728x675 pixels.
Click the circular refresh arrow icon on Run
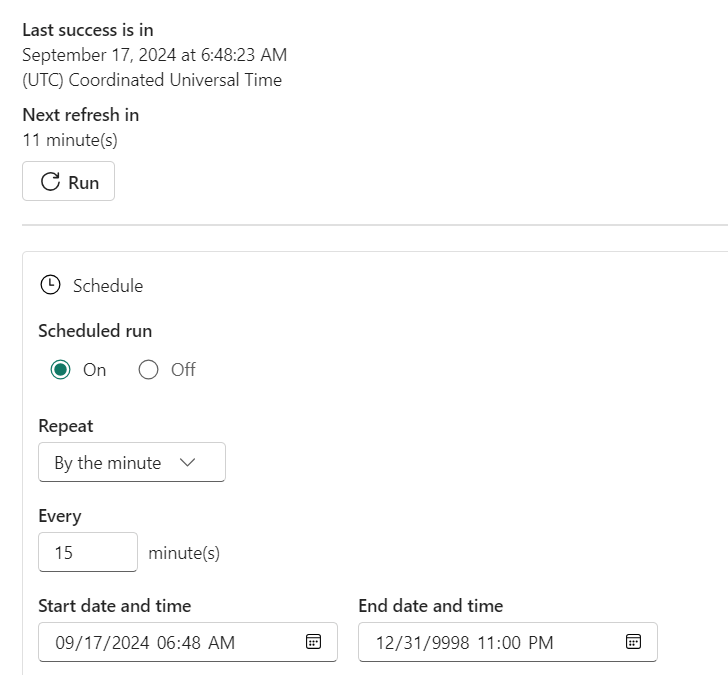coord(50,182)
